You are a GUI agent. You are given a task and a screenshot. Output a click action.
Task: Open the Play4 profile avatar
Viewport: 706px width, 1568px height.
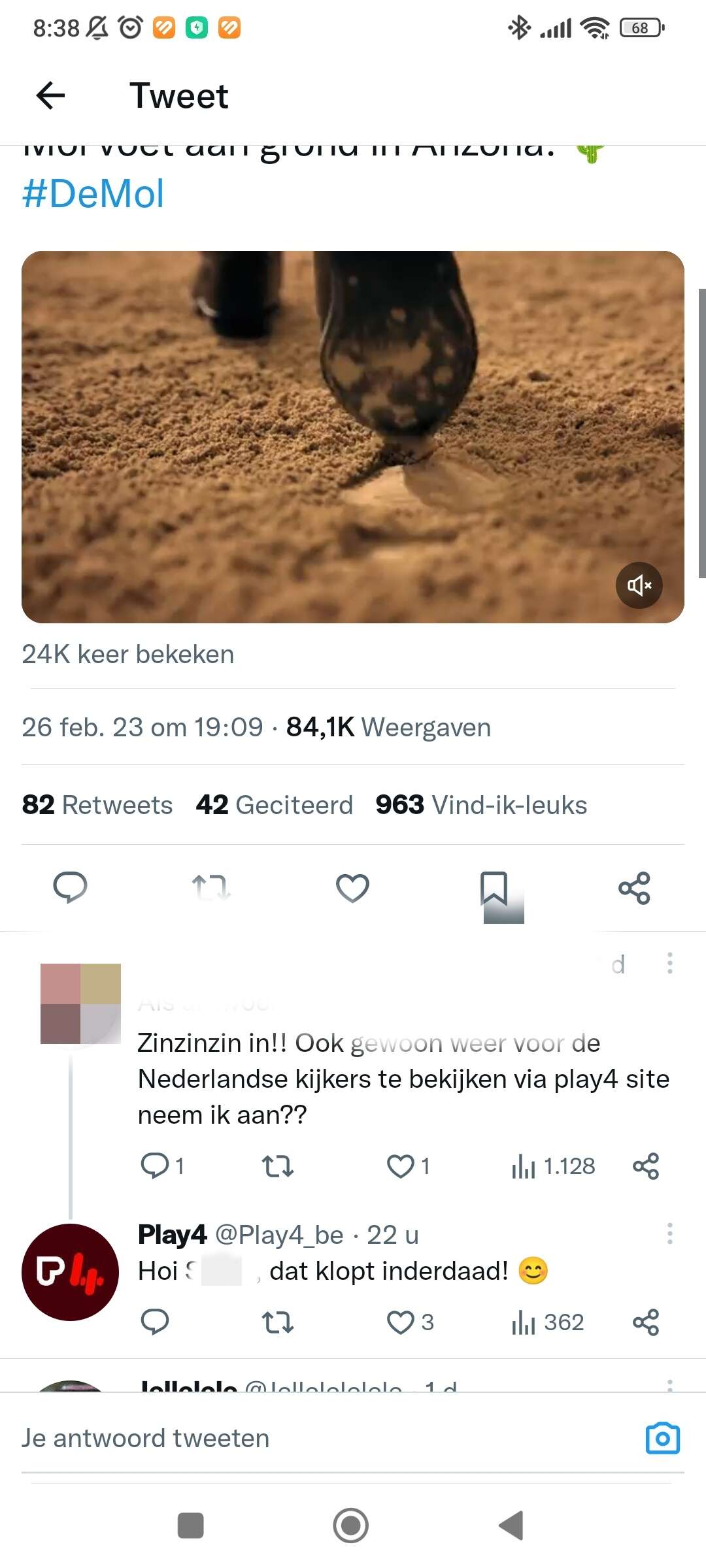70,1272
